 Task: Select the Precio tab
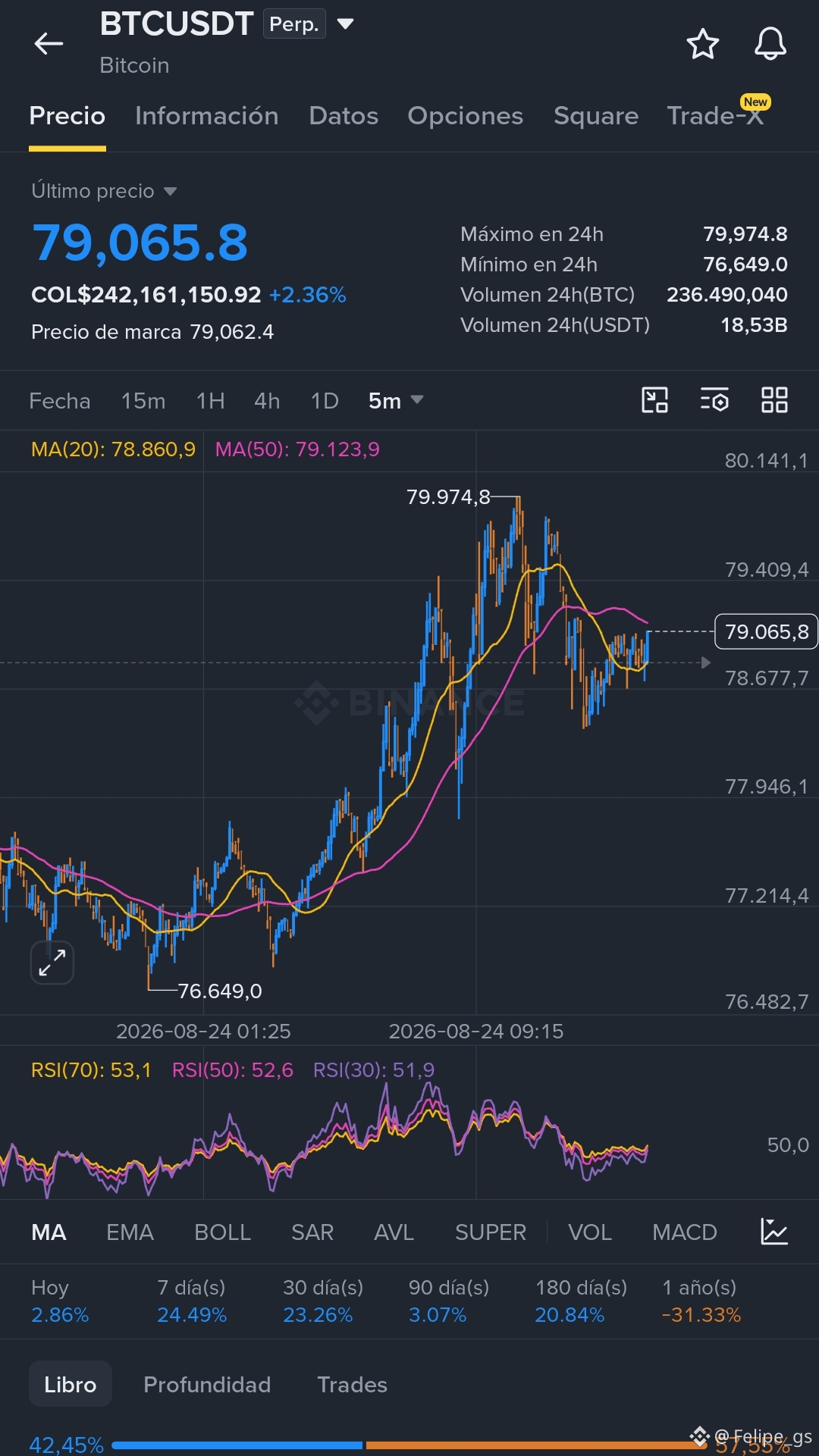[x=67, y=116]
